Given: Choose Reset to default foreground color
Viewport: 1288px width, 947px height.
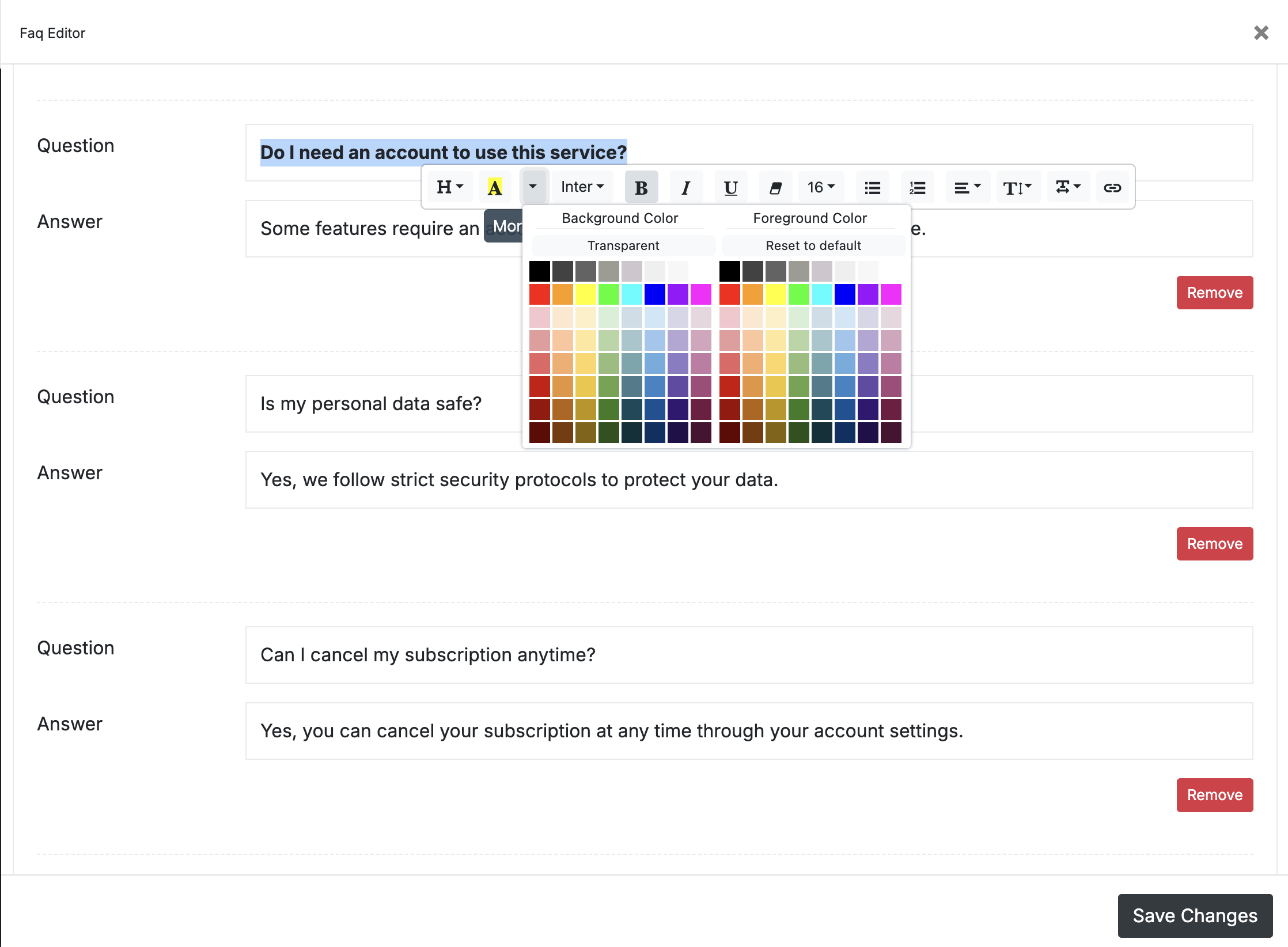Looking at the screenshot, I should [x=813, y=246].
